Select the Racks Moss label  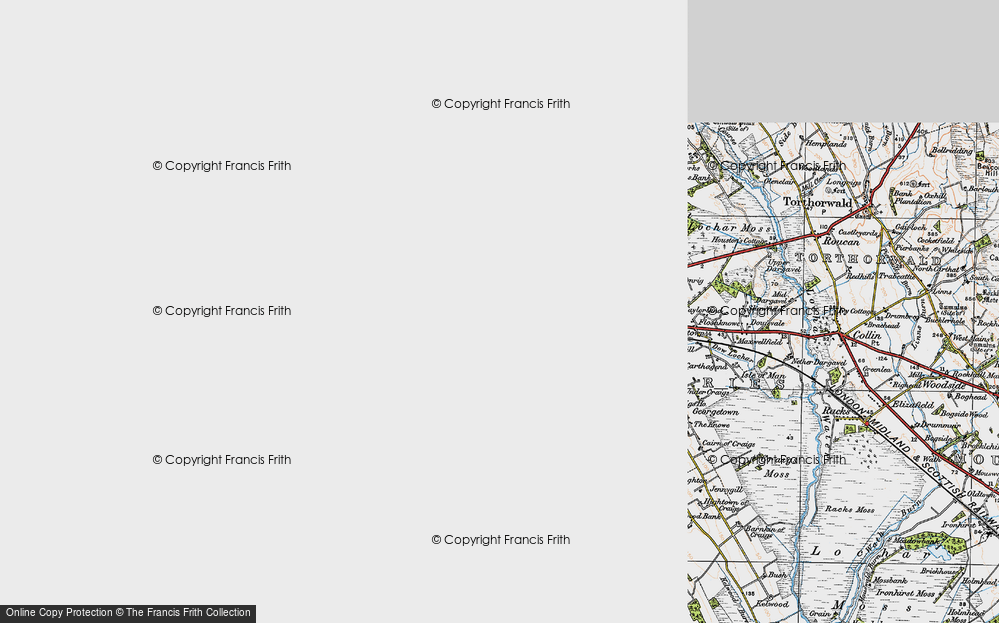[x=850, y=509]
